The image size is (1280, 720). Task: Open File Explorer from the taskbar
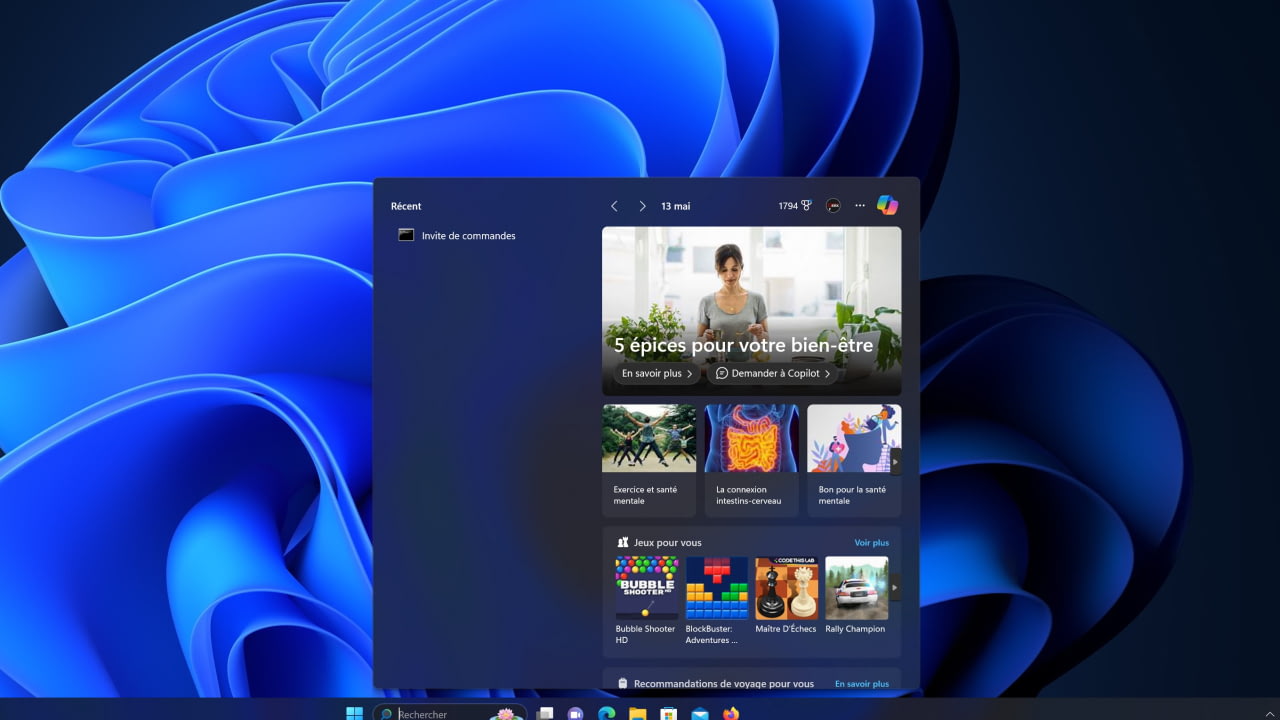pos(637,714)
